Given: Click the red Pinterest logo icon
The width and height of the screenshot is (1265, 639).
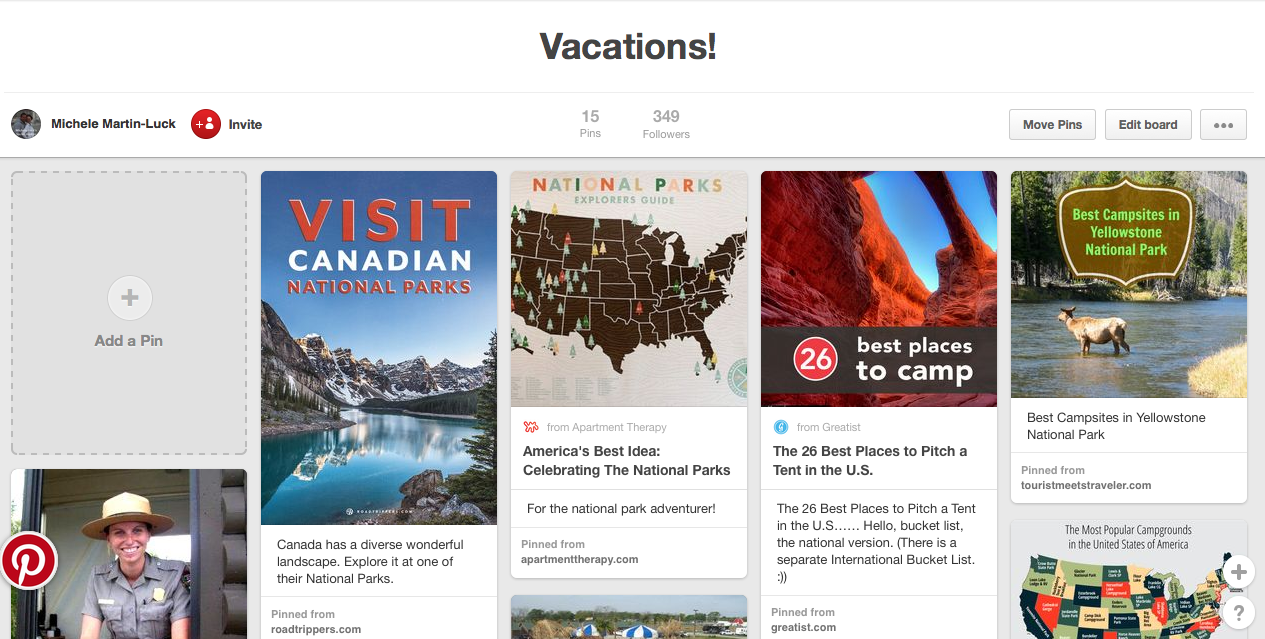Looking at the screenshot, I should click(x=28, y=560).
